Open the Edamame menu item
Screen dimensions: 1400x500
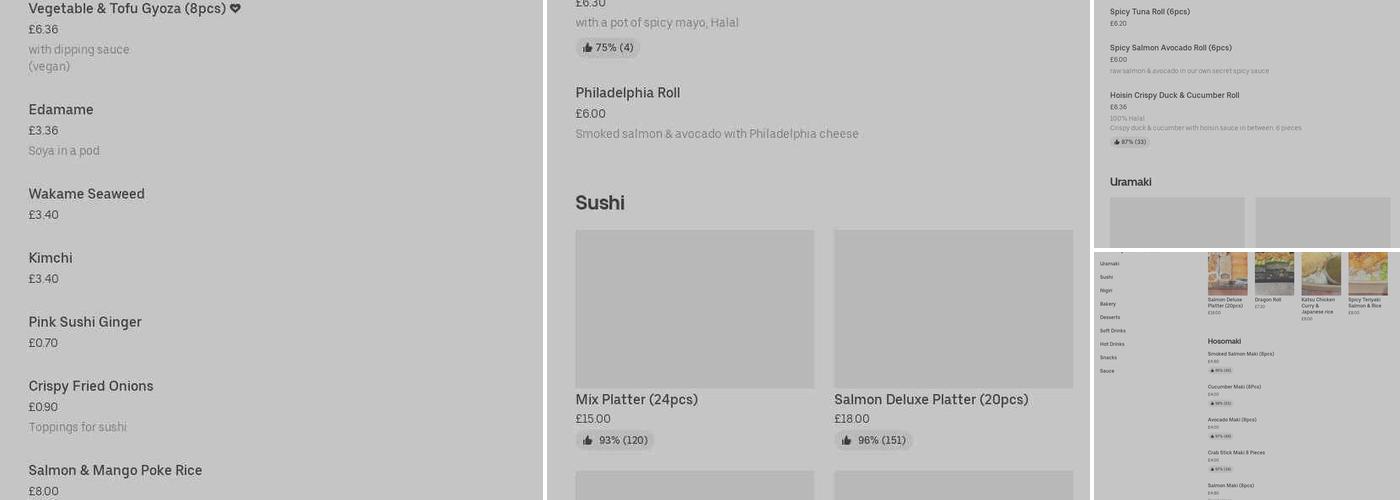click(61, 110)
